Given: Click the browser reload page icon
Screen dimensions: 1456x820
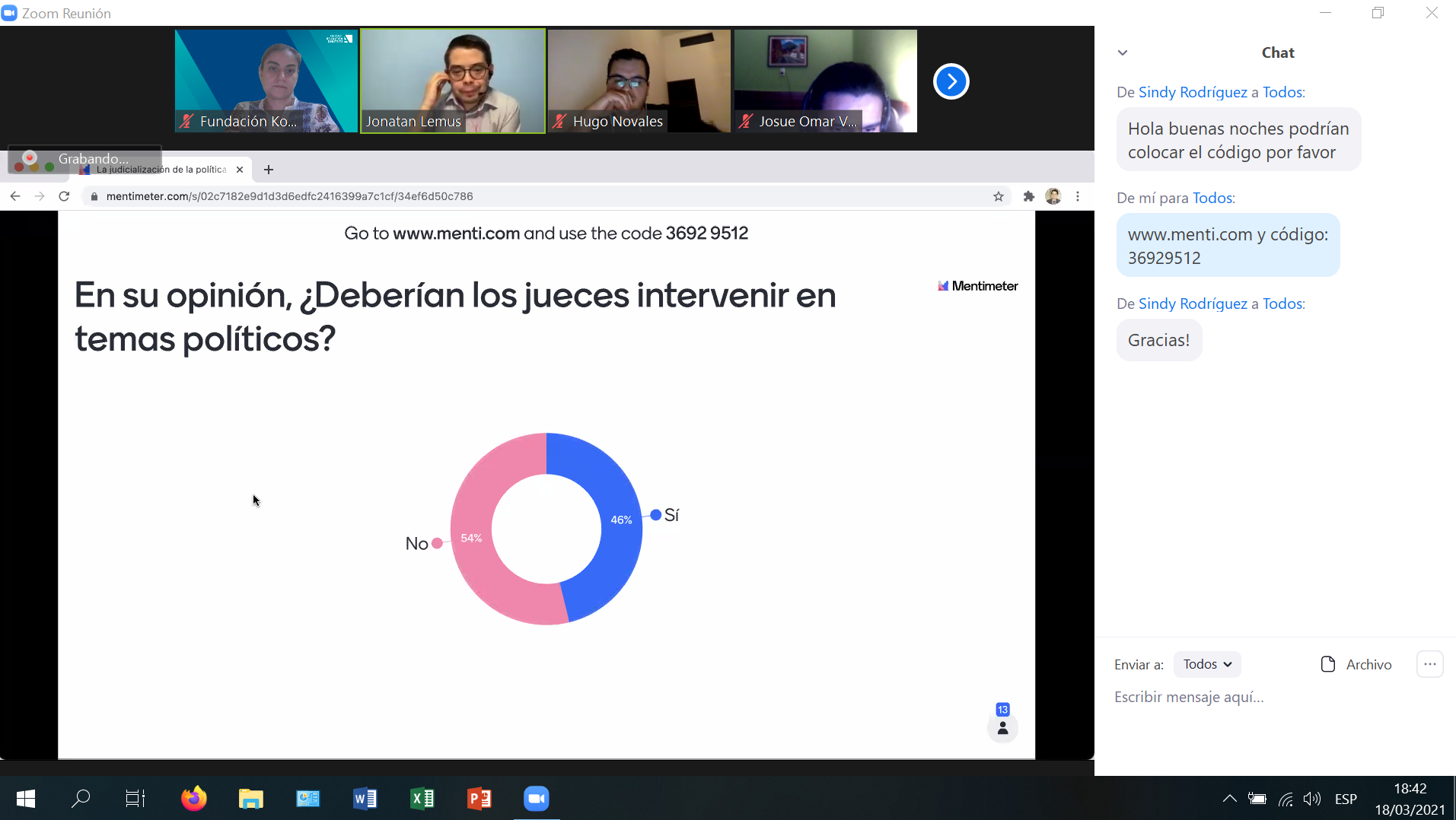Looking at the screenshot, I should (x=65, y=196).
